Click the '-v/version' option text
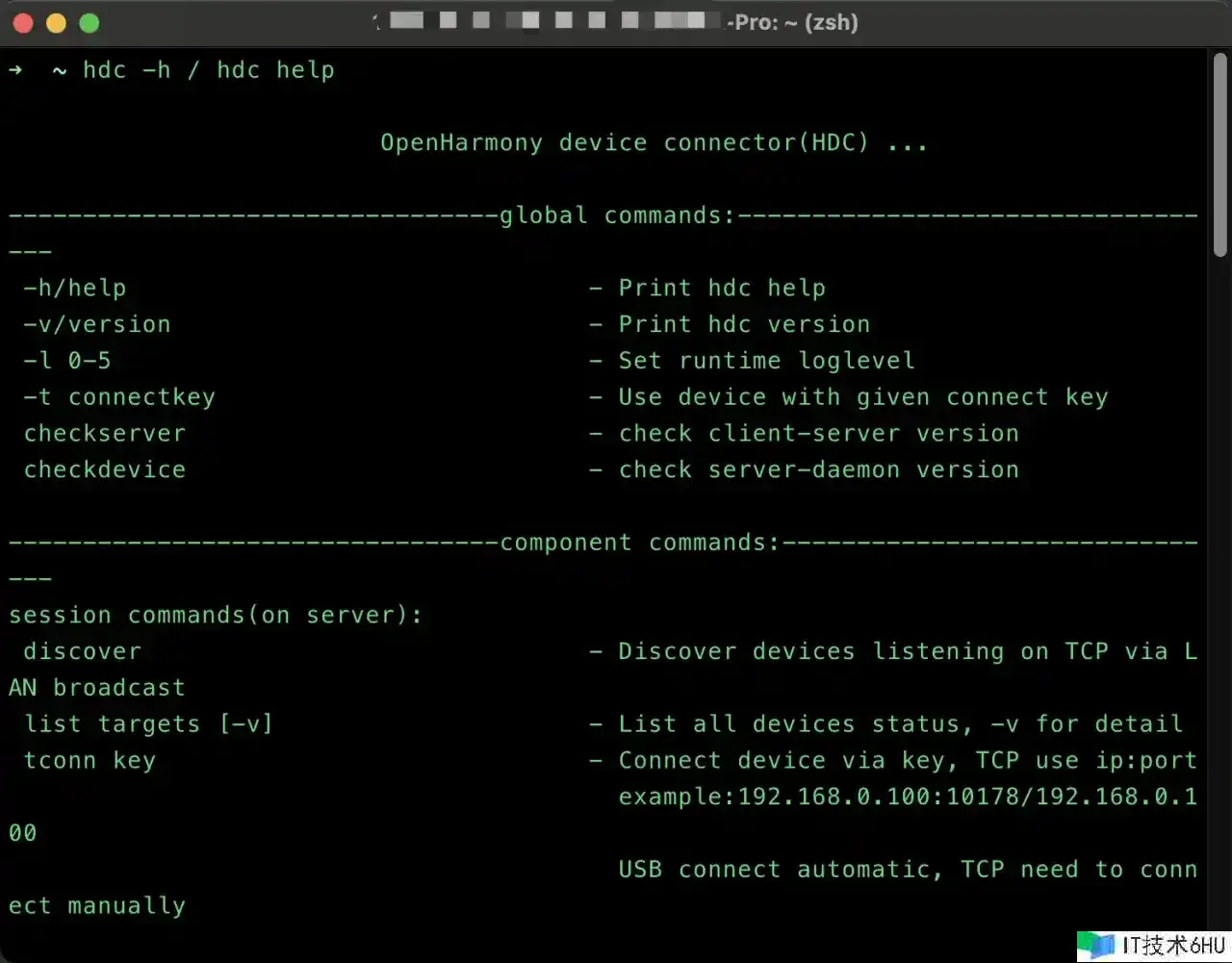 point(97,324)
